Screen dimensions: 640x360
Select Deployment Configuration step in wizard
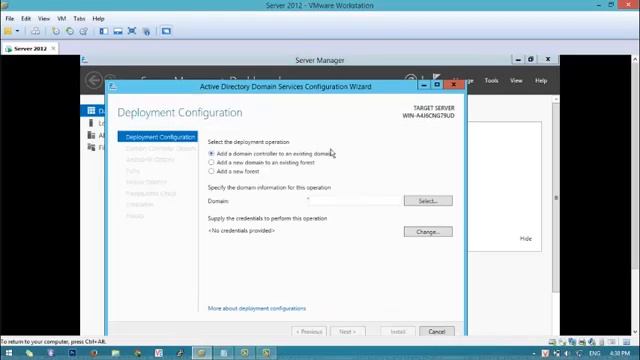click(158, 137)
